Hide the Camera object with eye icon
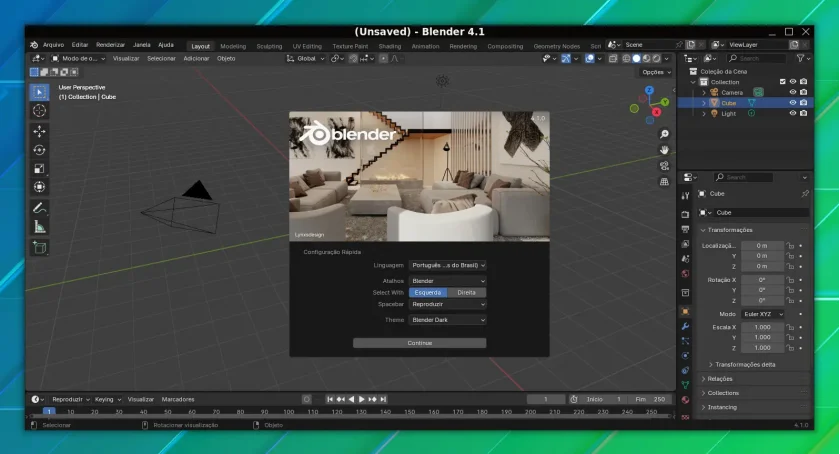Image resolution: width=840 pixels, height=454 pixels. pos(792,92)
